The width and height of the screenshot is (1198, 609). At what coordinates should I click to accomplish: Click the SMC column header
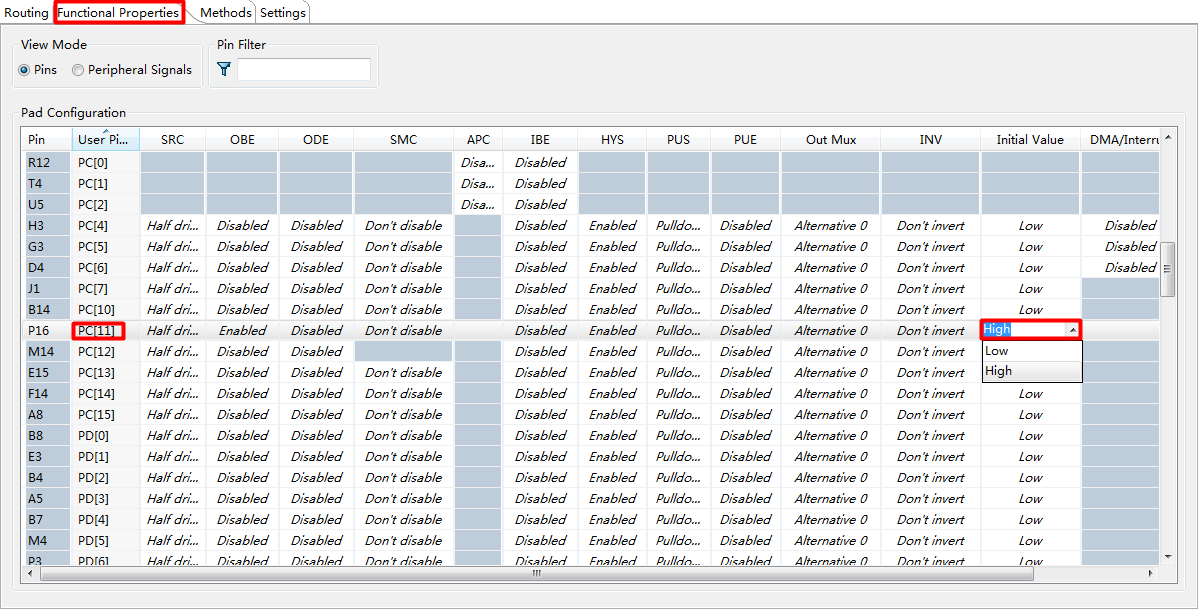coord(403,140)
